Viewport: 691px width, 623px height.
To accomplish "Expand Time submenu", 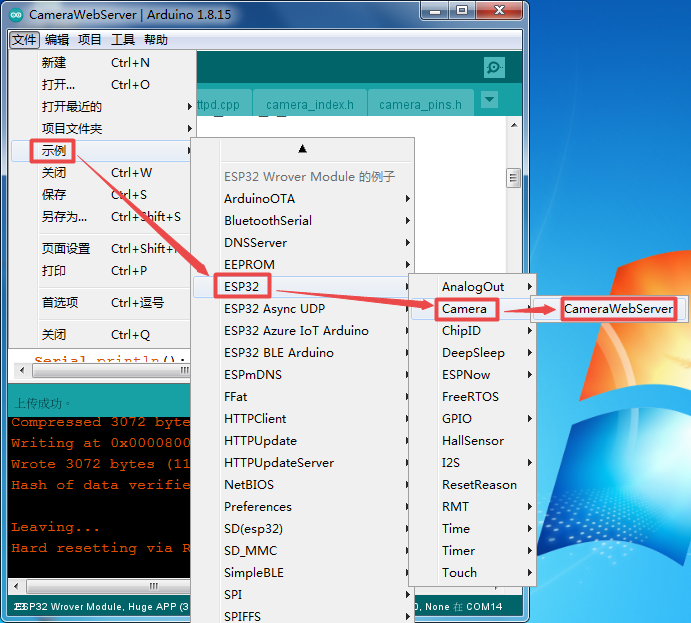I will pyautogui.click(x=473, y=529).
